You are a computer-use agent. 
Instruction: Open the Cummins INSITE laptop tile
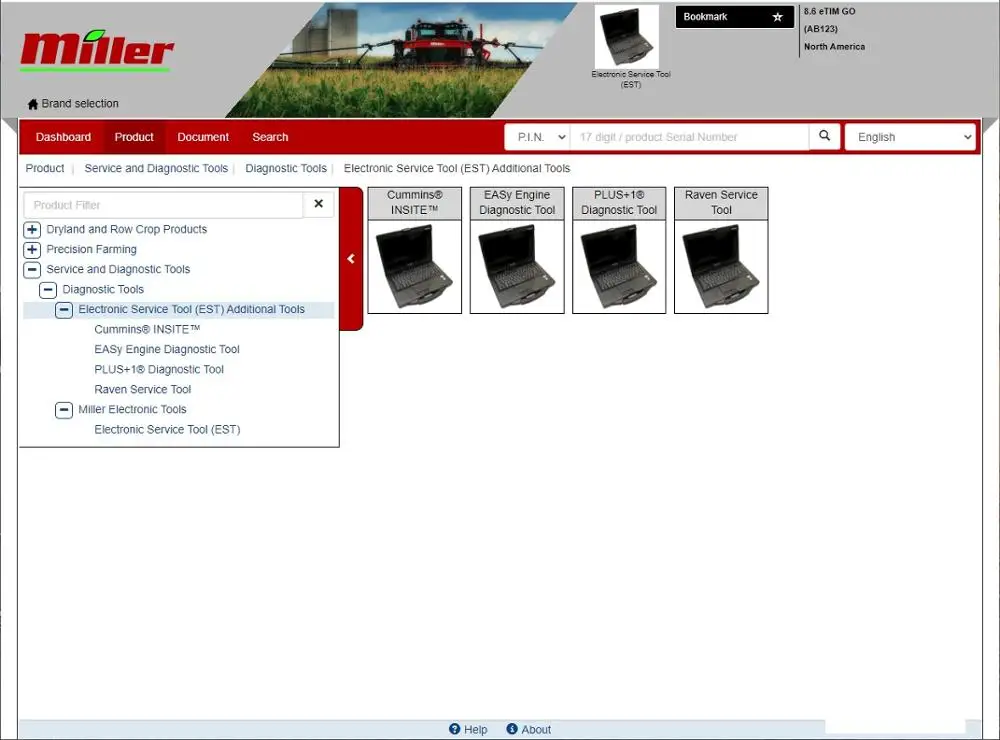(x=415, y=267)
